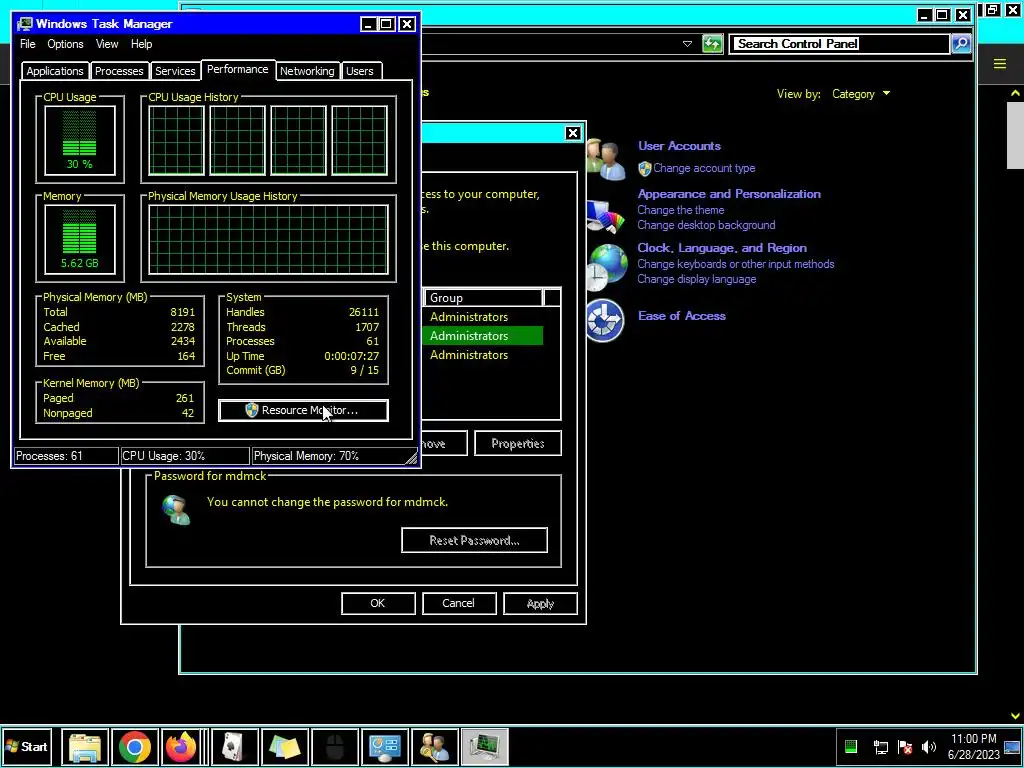The image size is (1024, 768).
Task: Expand the address bar history dropdown arrow
Action: [687, 44]
